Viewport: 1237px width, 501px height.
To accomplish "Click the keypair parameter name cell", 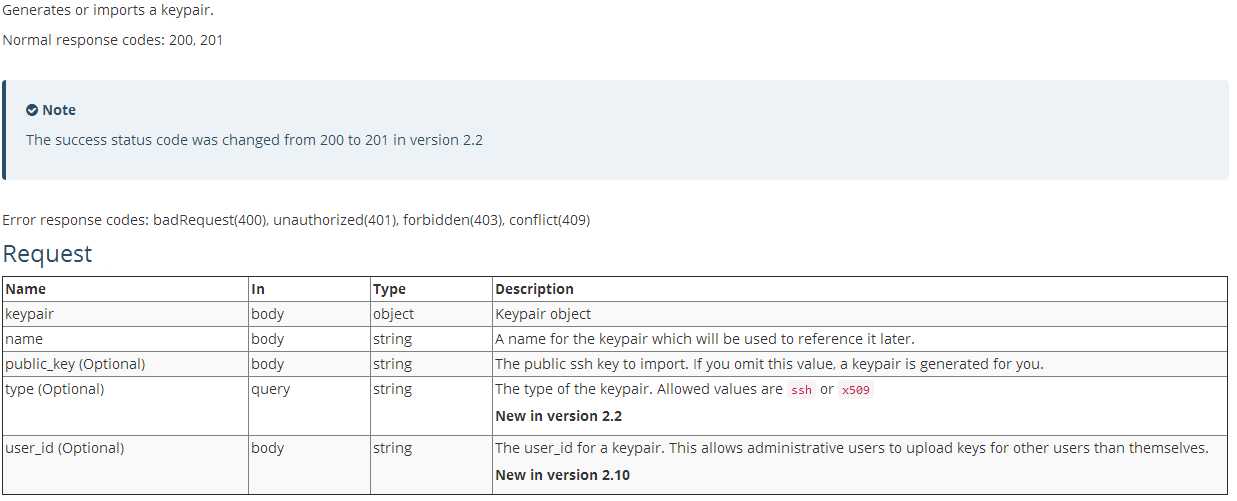I will [125, 314].
